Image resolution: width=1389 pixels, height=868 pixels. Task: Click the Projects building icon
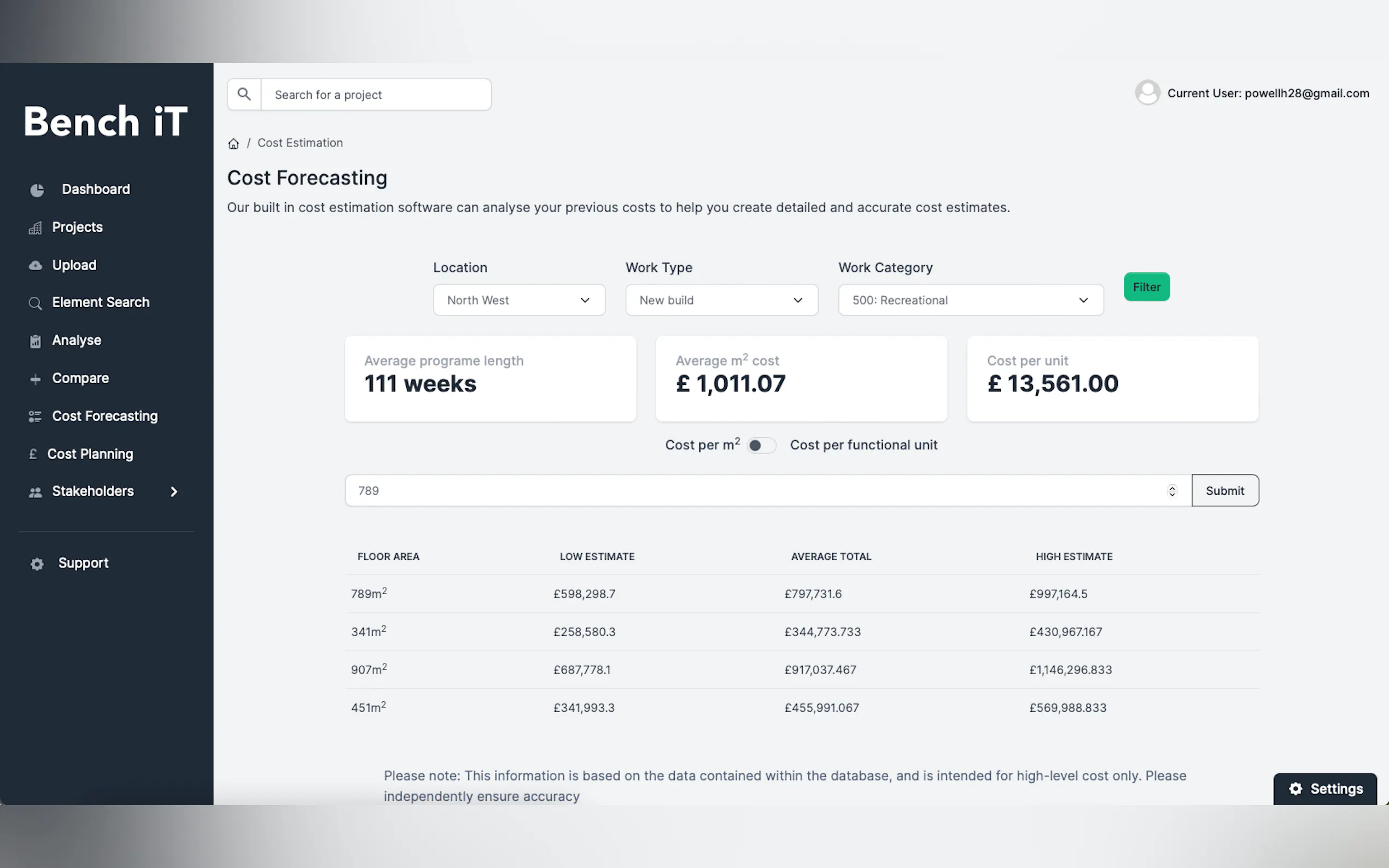pyautogui.click(x=36, y=228)
